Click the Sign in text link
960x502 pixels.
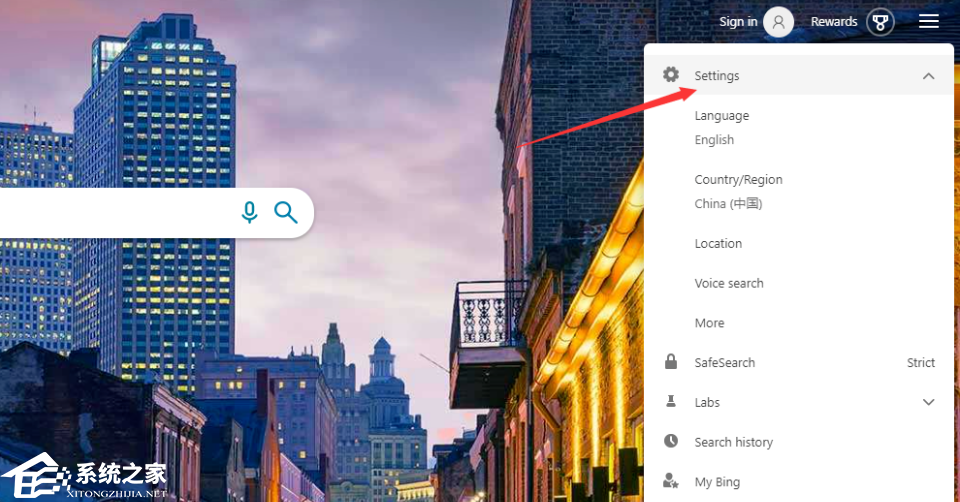point(738,22)
